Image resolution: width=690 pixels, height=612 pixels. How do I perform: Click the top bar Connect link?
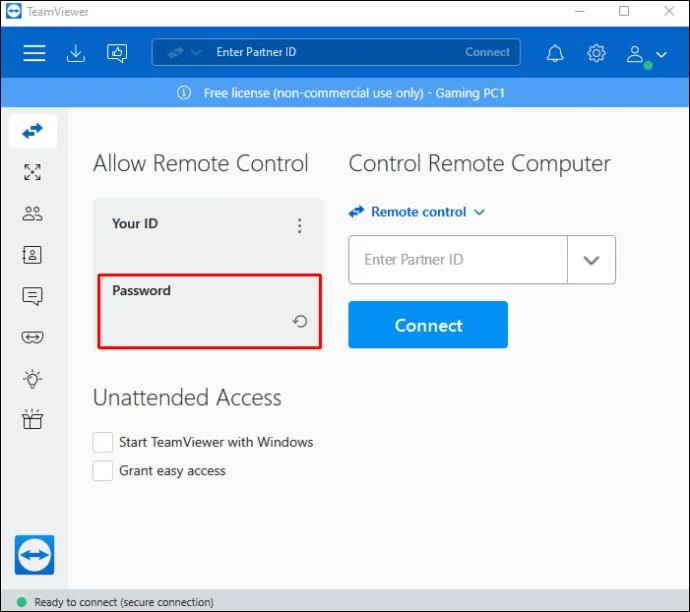pyautogui.click(x=487, y=52)
